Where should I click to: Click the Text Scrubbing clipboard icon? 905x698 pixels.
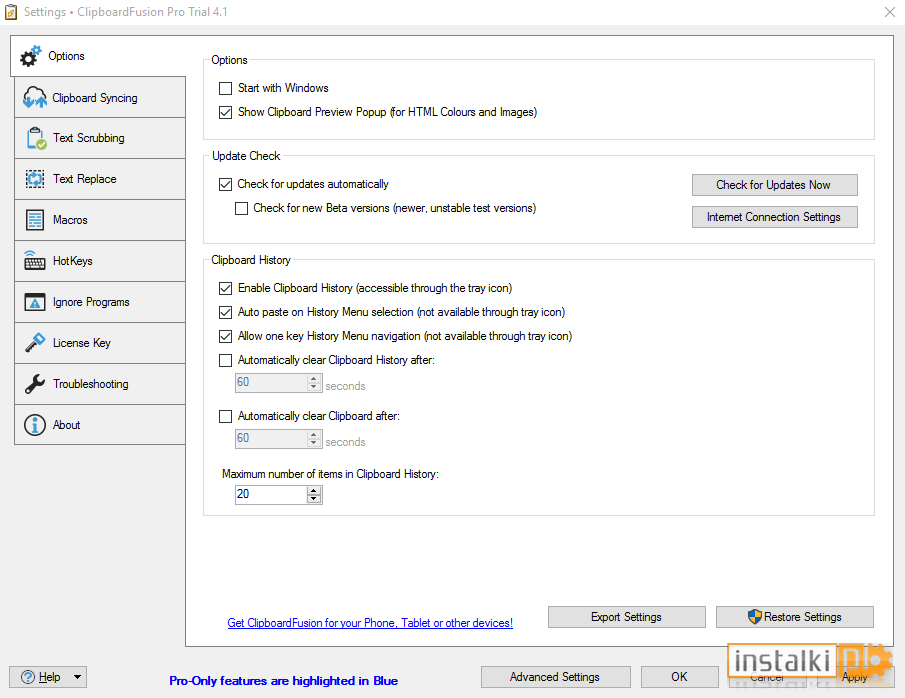36,139
